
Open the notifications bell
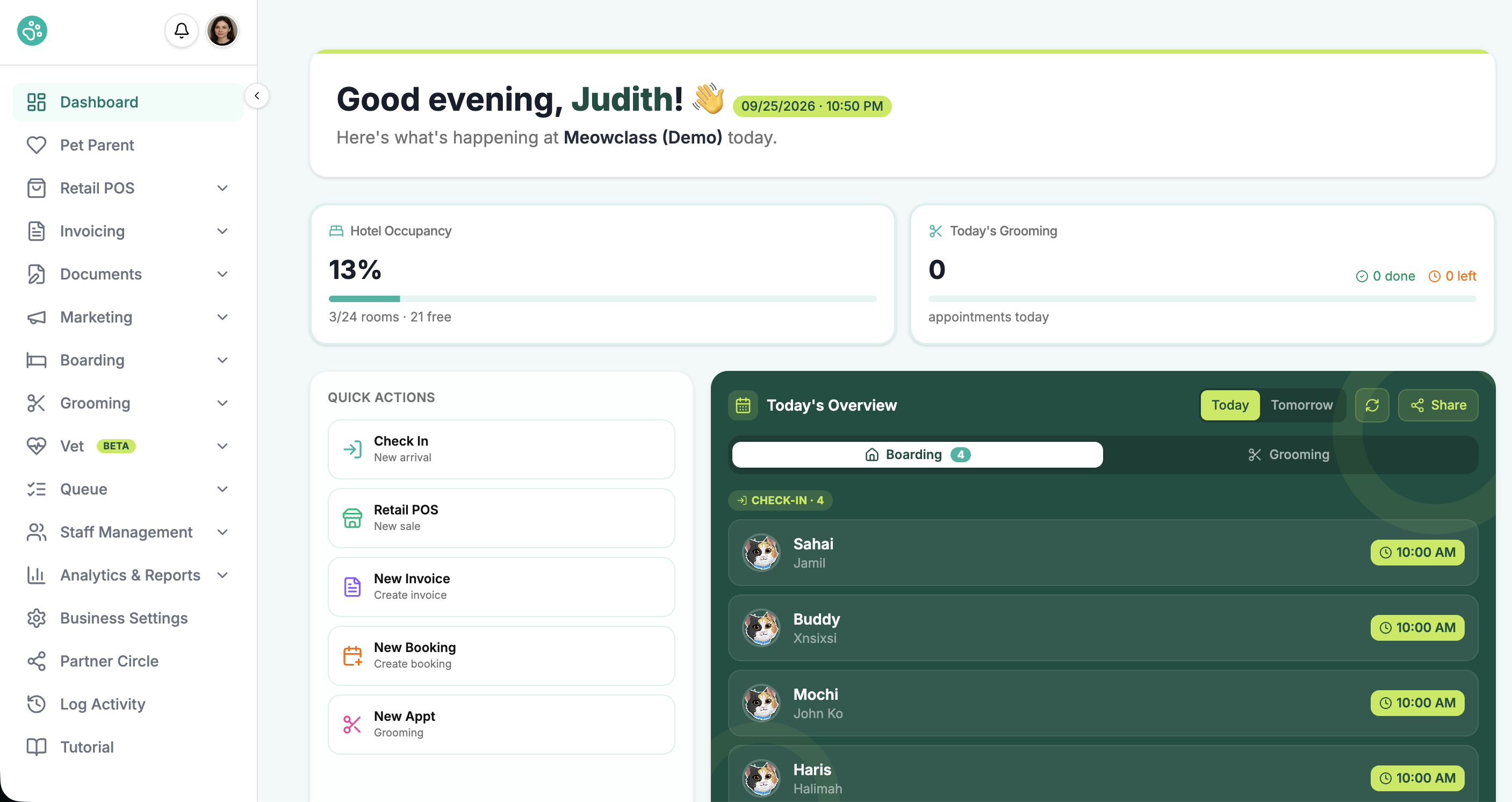[x=182, y=31]
